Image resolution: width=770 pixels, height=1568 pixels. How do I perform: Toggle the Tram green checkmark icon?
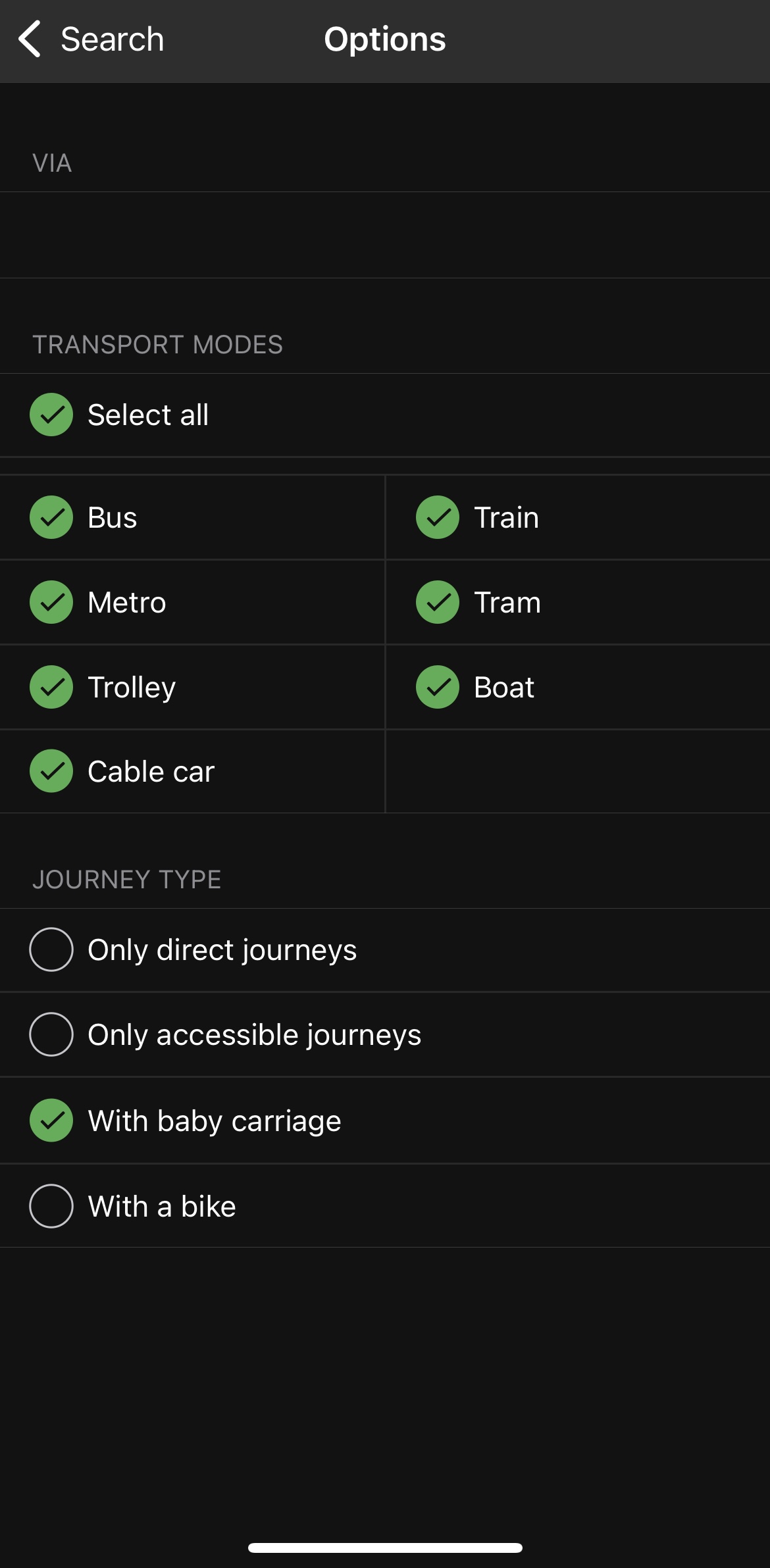coord(438,602)
